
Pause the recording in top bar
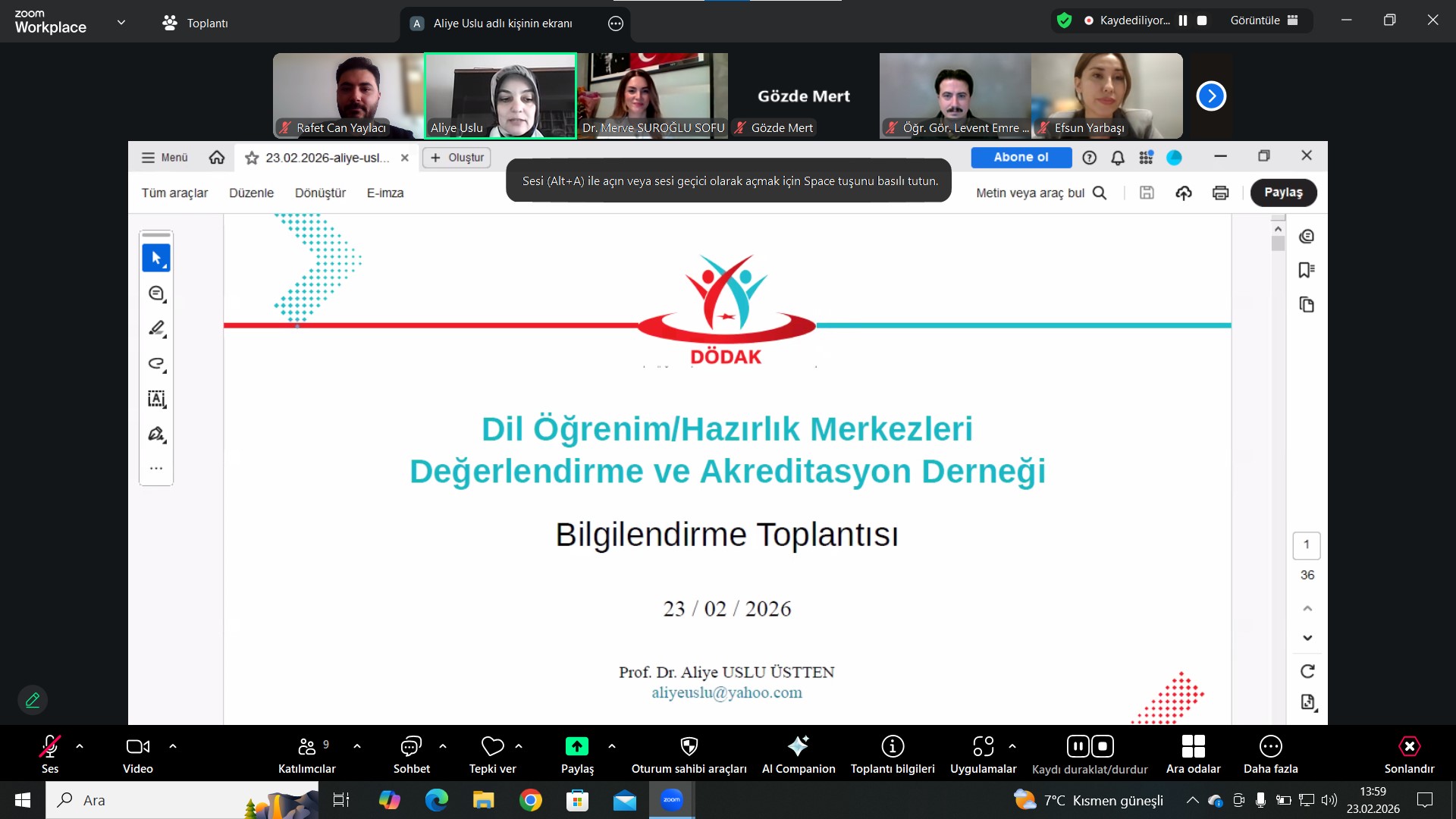[1183, 20]
